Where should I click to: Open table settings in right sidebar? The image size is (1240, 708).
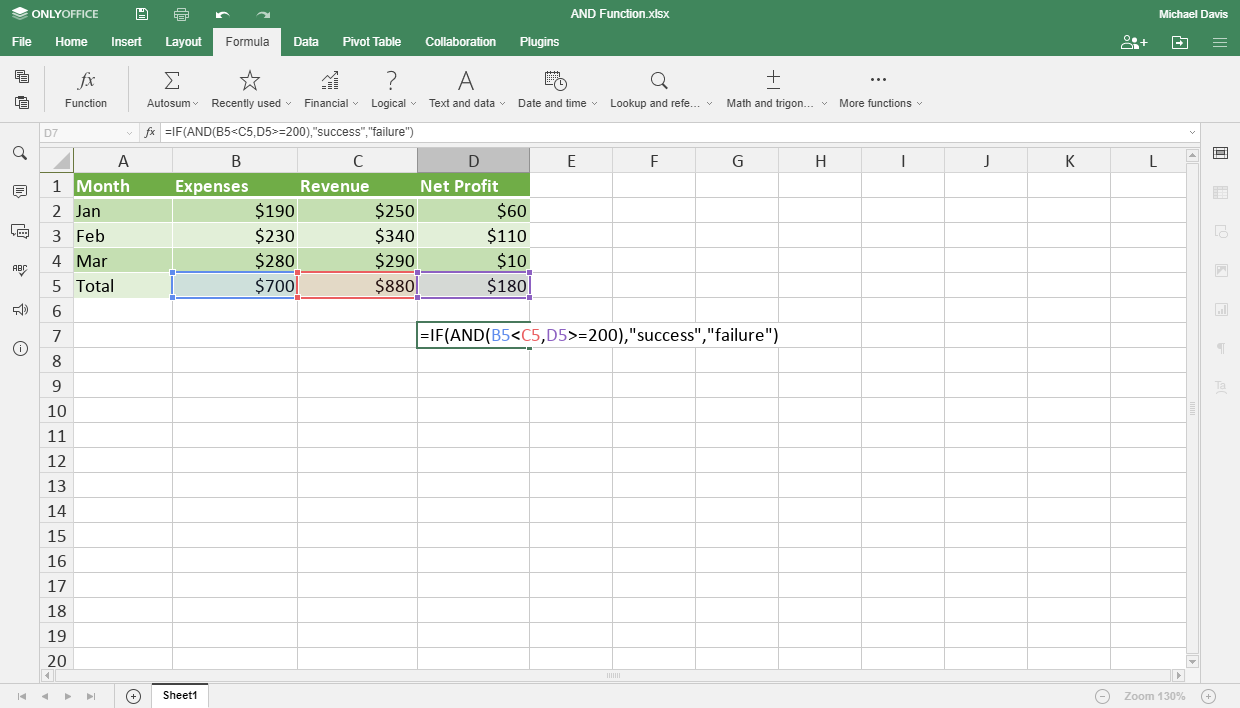1220,192
